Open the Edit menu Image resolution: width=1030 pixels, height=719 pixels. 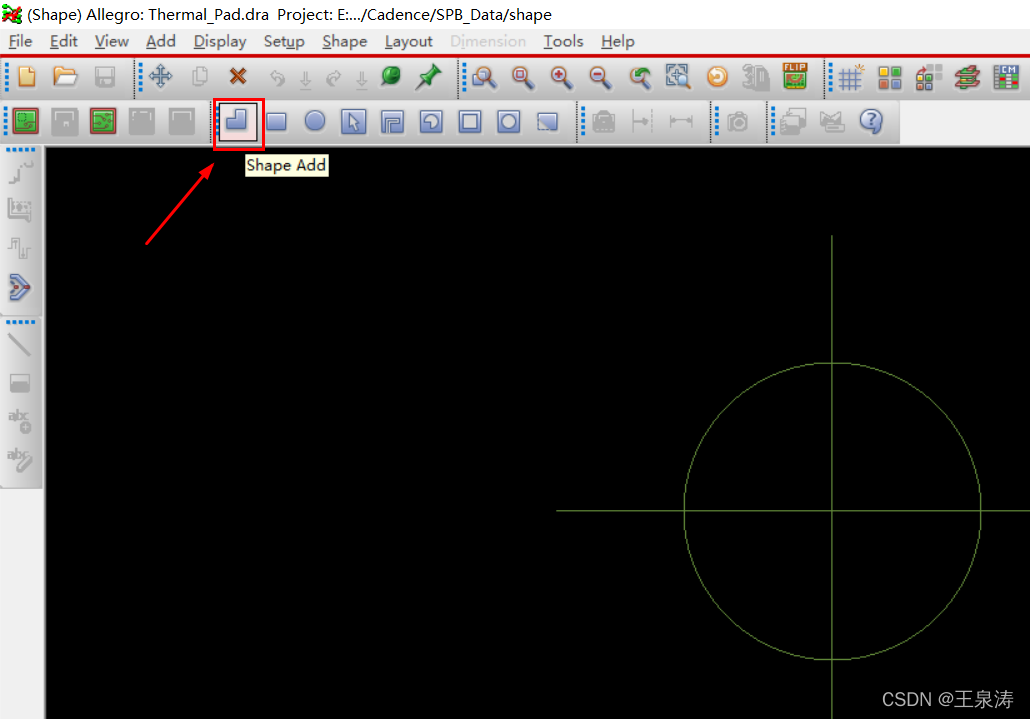point(64,41)
